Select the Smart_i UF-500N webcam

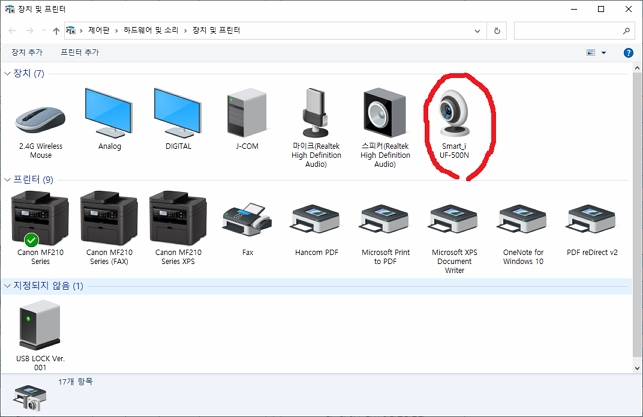coord(454,124)
